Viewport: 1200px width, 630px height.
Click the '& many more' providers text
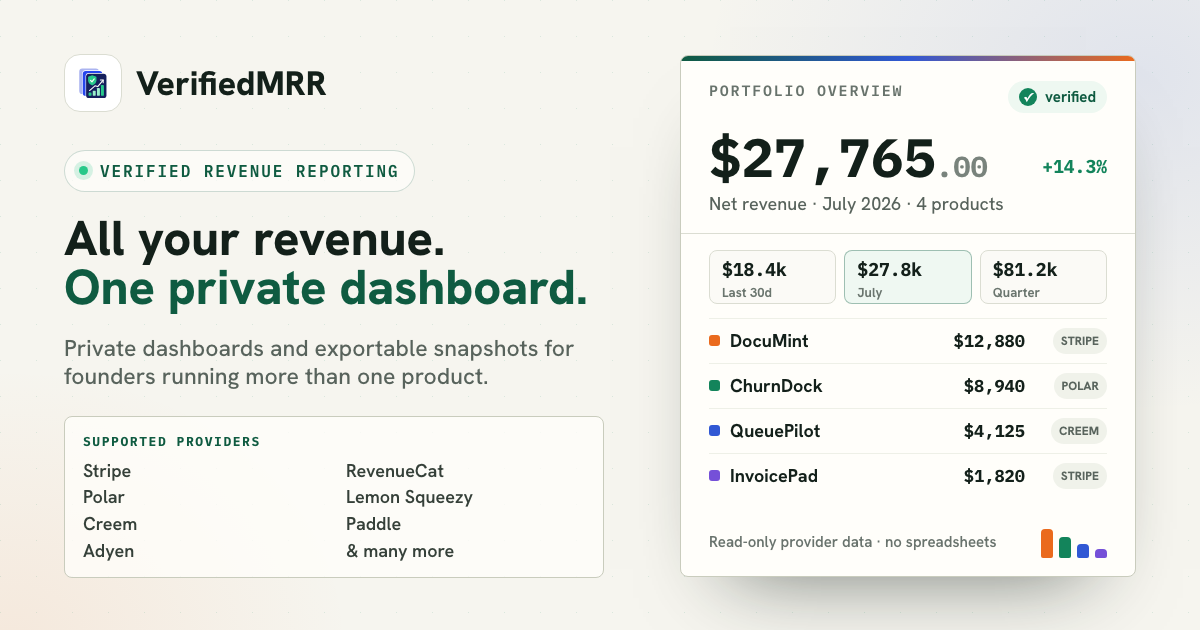point(400,551)
